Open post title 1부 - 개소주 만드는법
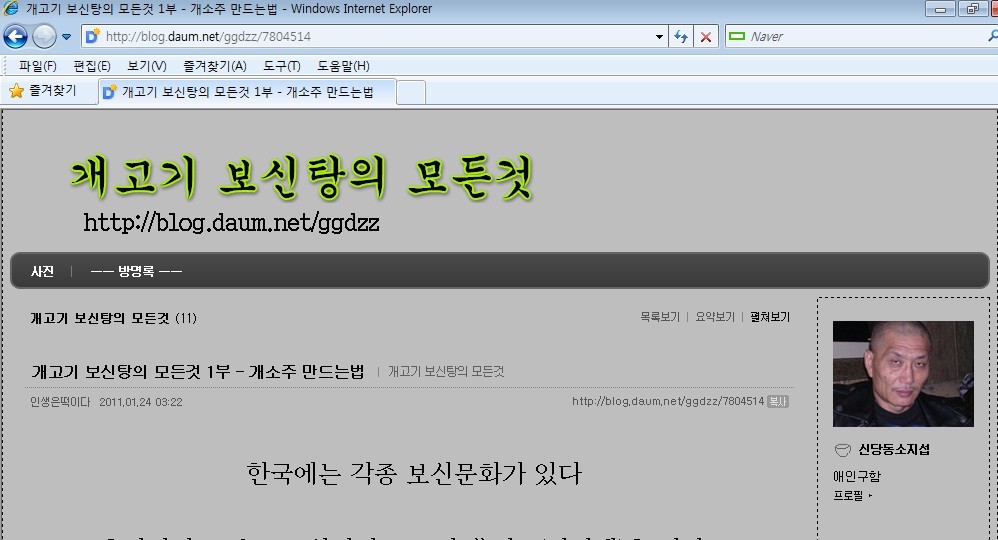 coord(198,371)
